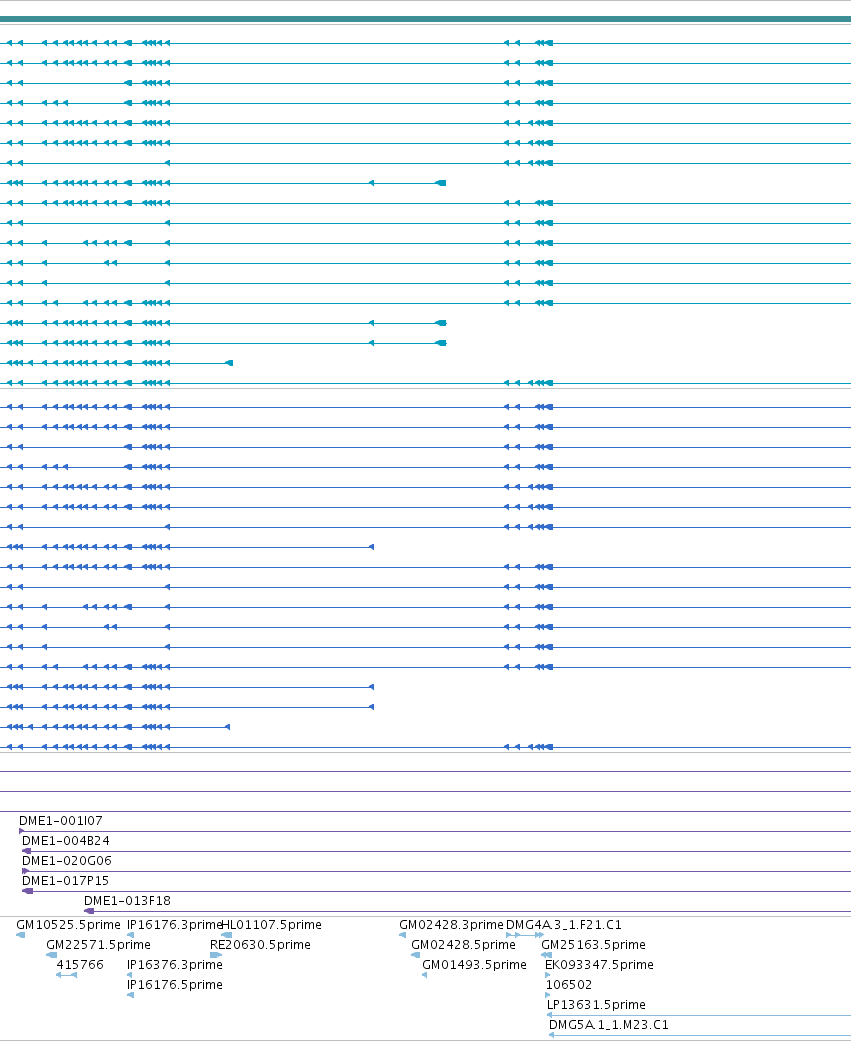This screenshot has width=851, height=1041.
Task: Open the GM25163.5prime EST feature
Action: click(x=593, y=944)
